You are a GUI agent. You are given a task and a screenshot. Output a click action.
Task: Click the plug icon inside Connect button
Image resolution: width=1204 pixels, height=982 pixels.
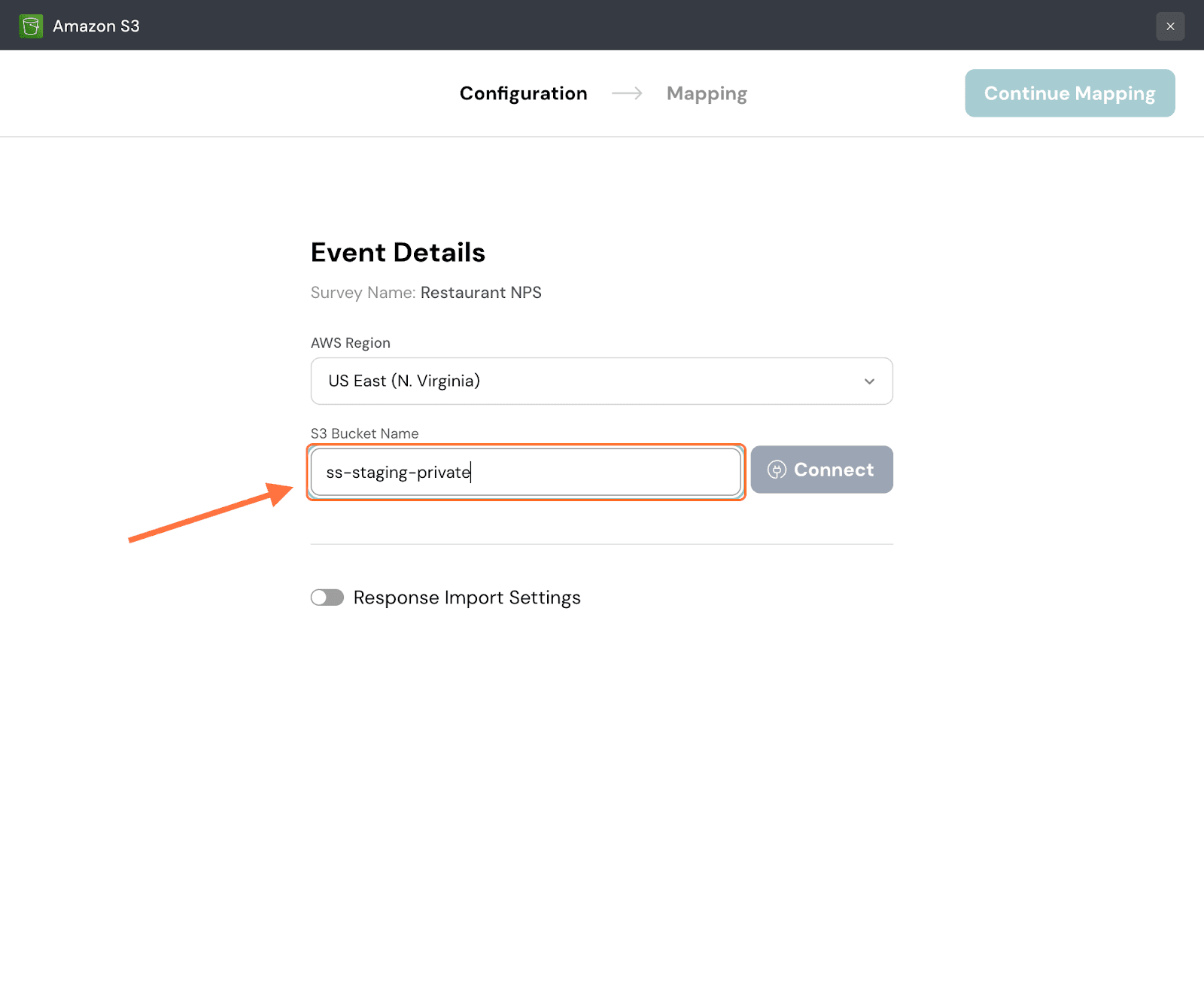tap(777, 470)
